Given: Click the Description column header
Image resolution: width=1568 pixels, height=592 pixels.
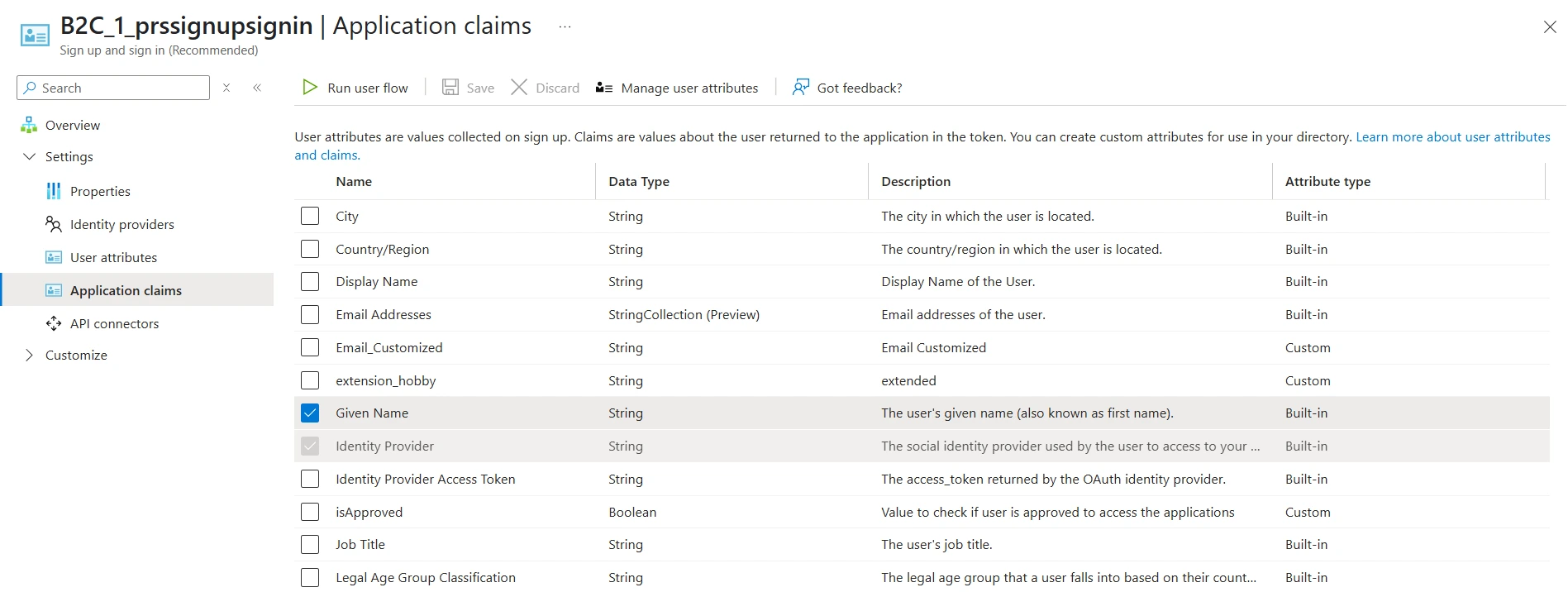Looking at the screenshot, I should 916,181.
